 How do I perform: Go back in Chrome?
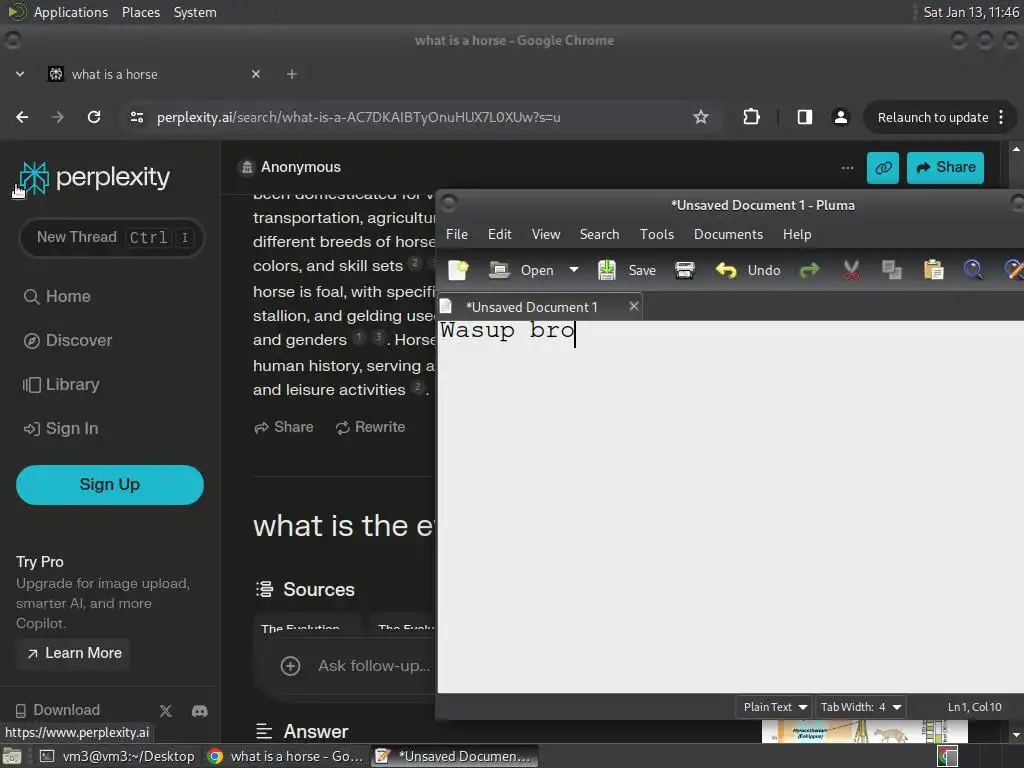[x=22, y=117]
